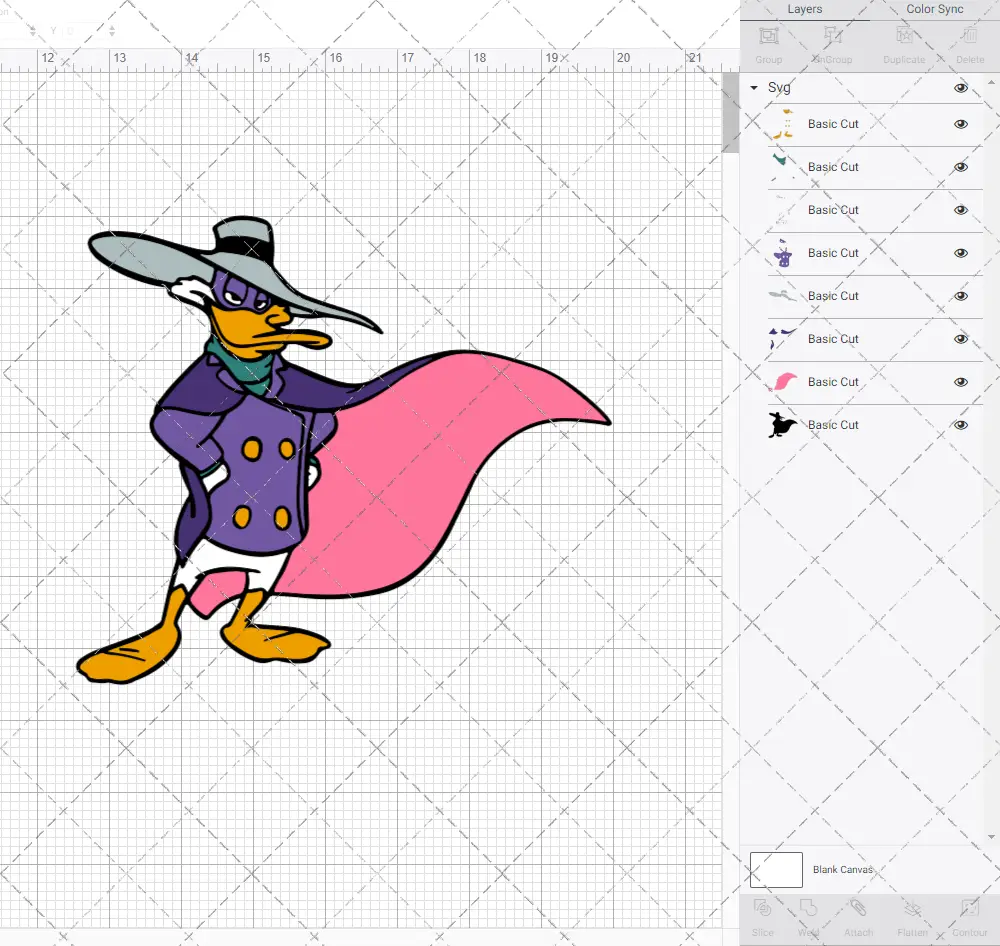This screenshot has width=1000, height=946.
Task: Click the canvas vertical scrollbar thumb
Action: pyautogui.click(x=730, y=112)
